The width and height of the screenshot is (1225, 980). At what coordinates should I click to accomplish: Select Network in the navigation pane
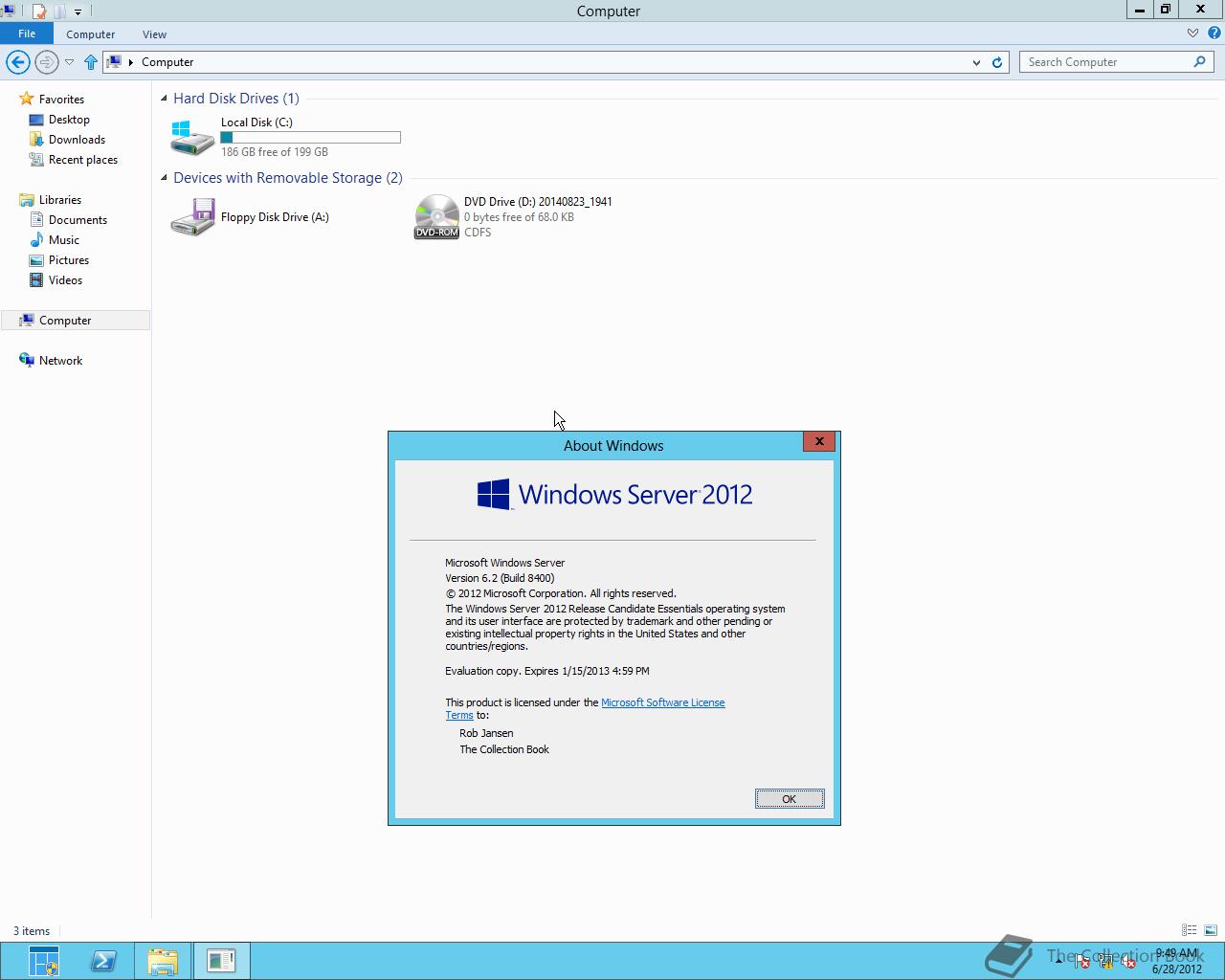coord(60,361)
